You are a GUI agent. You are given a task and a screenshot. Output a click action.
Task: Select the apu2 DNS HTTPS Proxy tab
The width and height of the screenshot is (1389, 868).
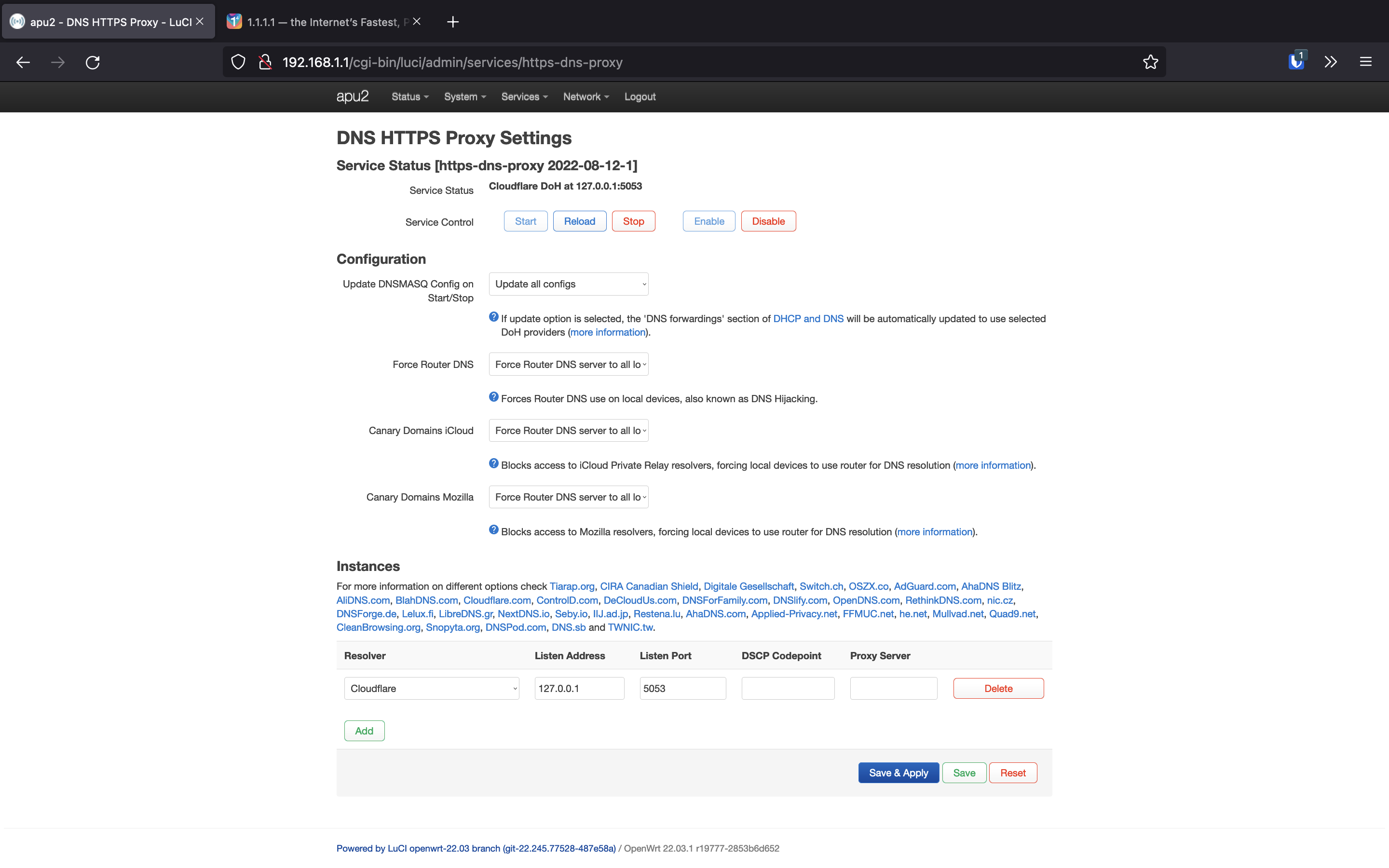[x=109, y=22]
